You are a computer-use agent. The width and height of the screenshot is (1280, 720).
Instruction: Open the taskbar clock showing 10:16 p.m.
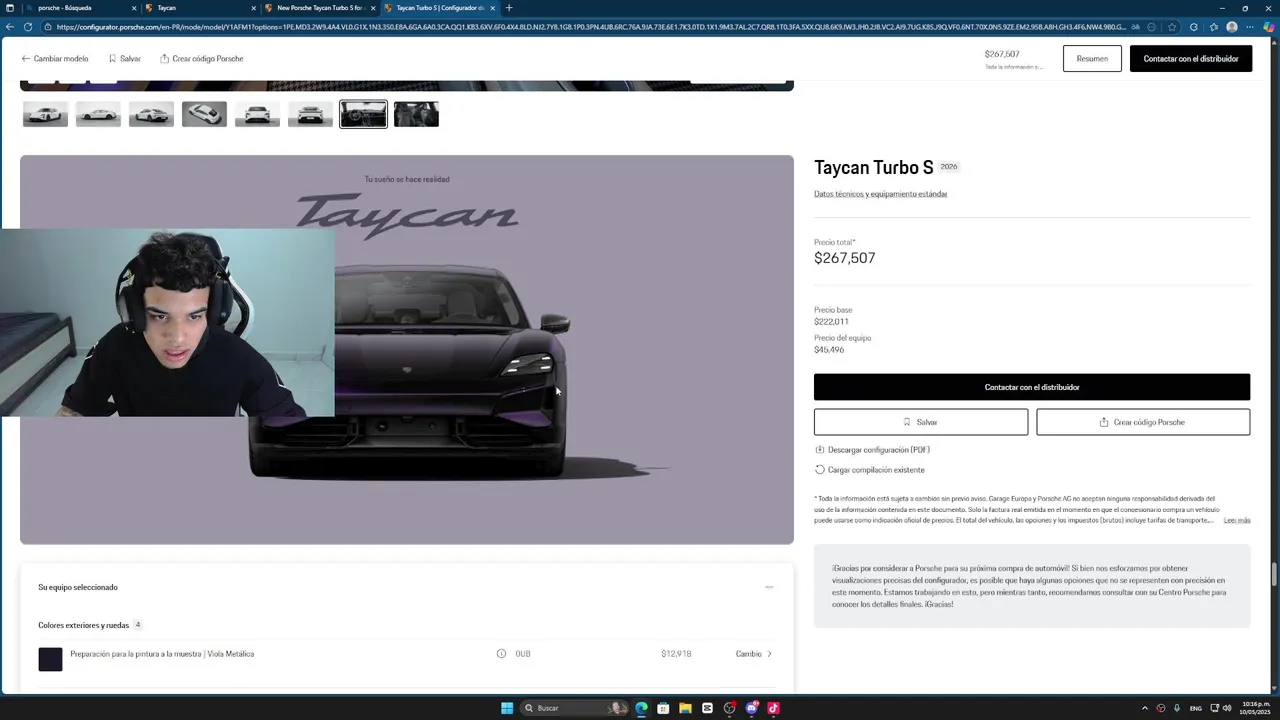[x=1255, y=708]
